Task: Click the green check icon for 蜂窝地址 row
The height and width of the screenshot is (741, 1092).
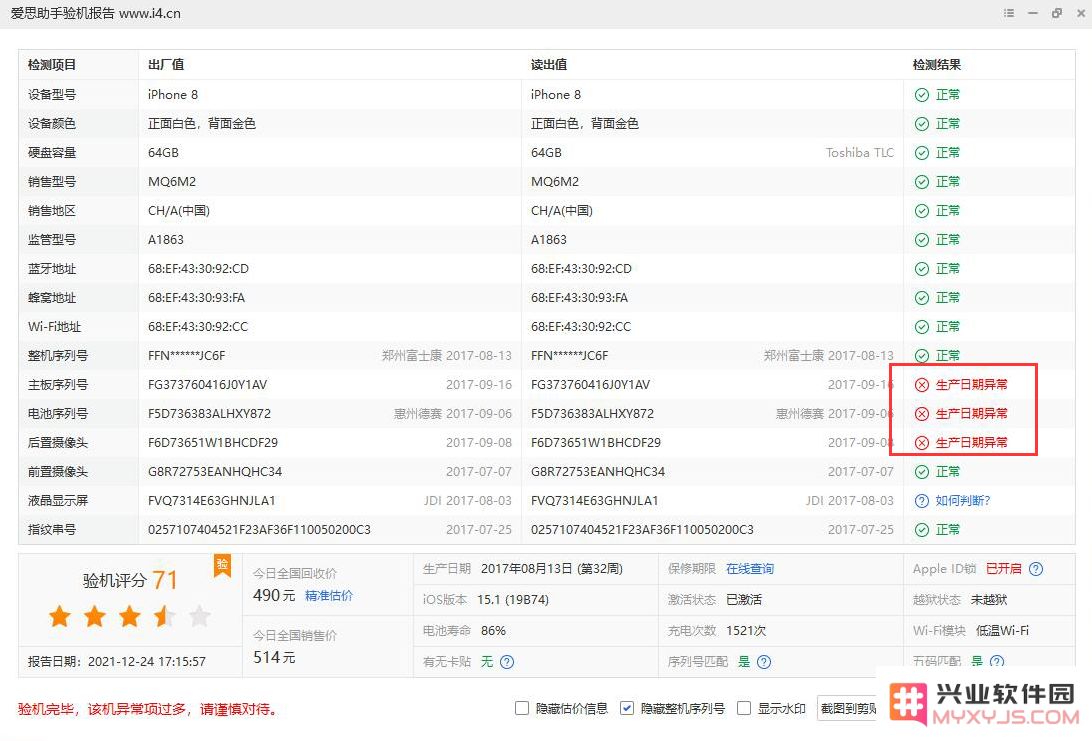Action: click(921, 298)
